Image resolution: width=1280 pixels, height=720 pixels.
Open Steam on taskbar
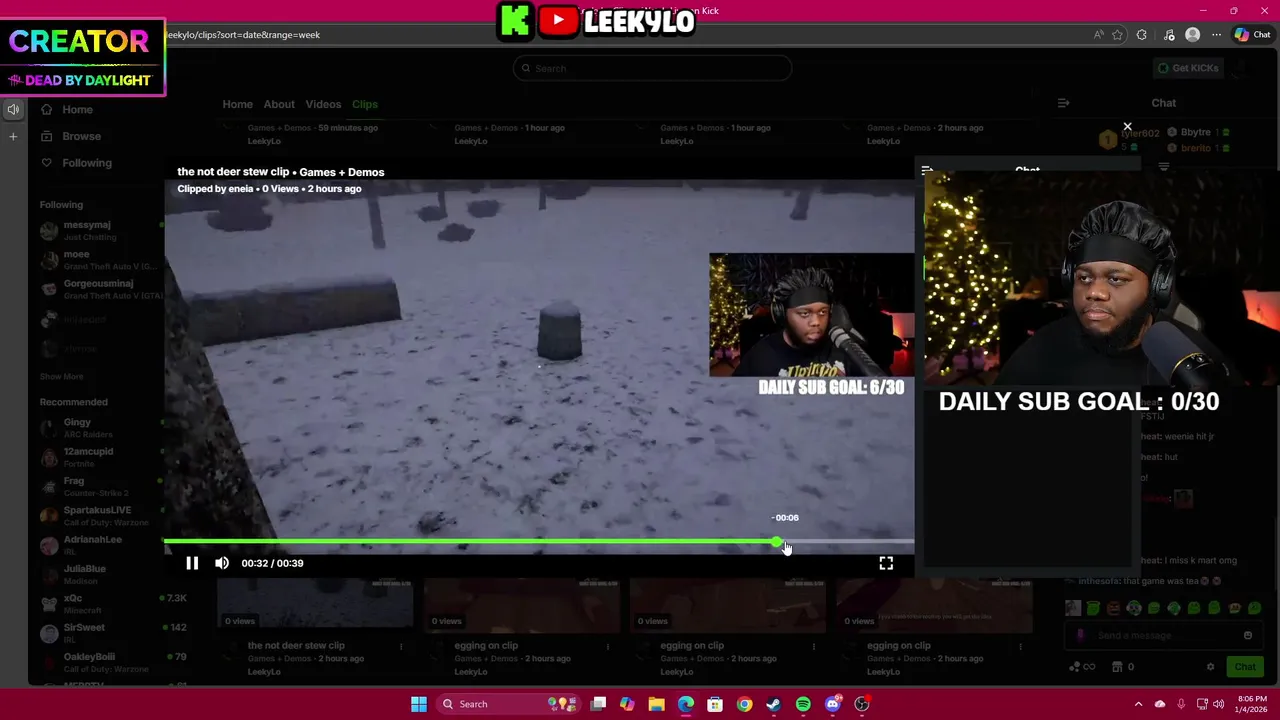[x=773, y=704]
